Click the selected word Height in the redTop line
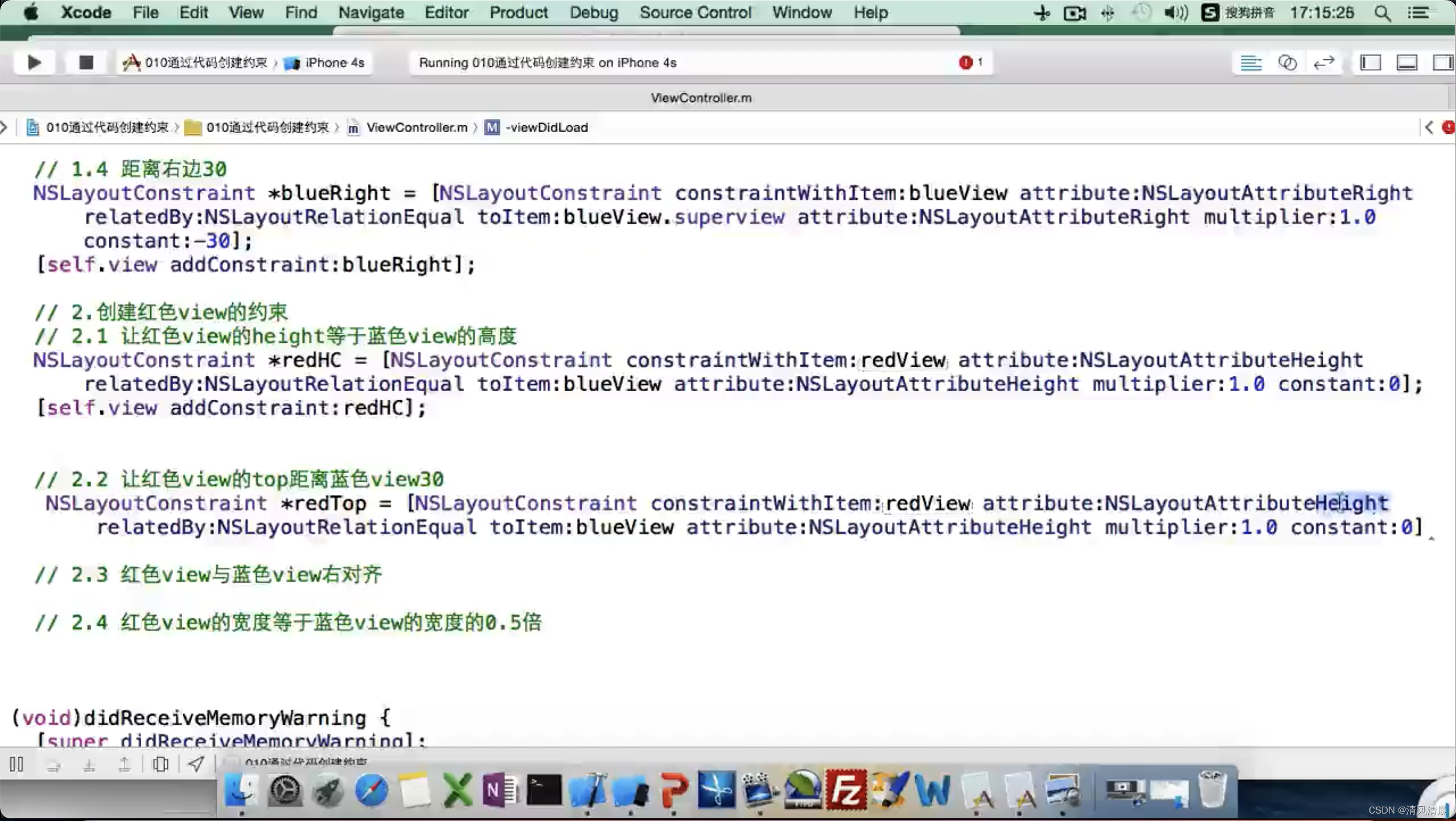Image resolution: width=1456 pixels, height=821 pixels. click(x=1352, y=503)
